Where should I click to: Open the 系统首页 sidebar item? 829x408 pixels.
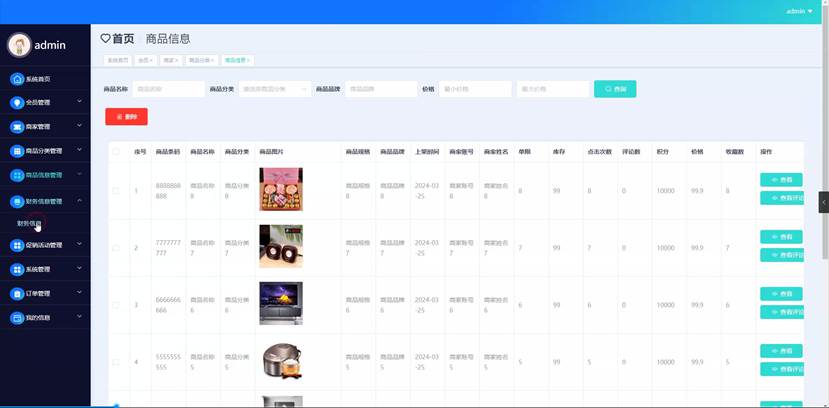point(38,79)
